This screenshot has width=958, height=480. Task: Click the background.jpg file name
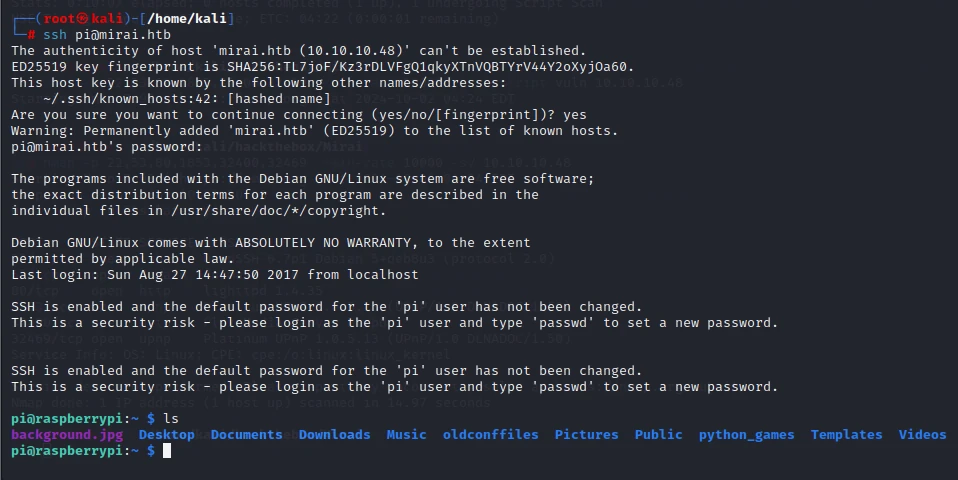click(67, 435)
